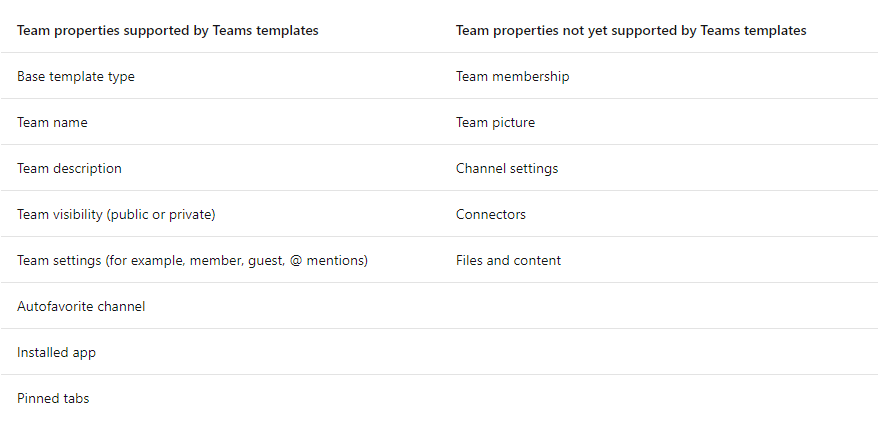The image size is (885, 430).
Task: Select the "Base template type" cell
Action: [x=76, y=77]
